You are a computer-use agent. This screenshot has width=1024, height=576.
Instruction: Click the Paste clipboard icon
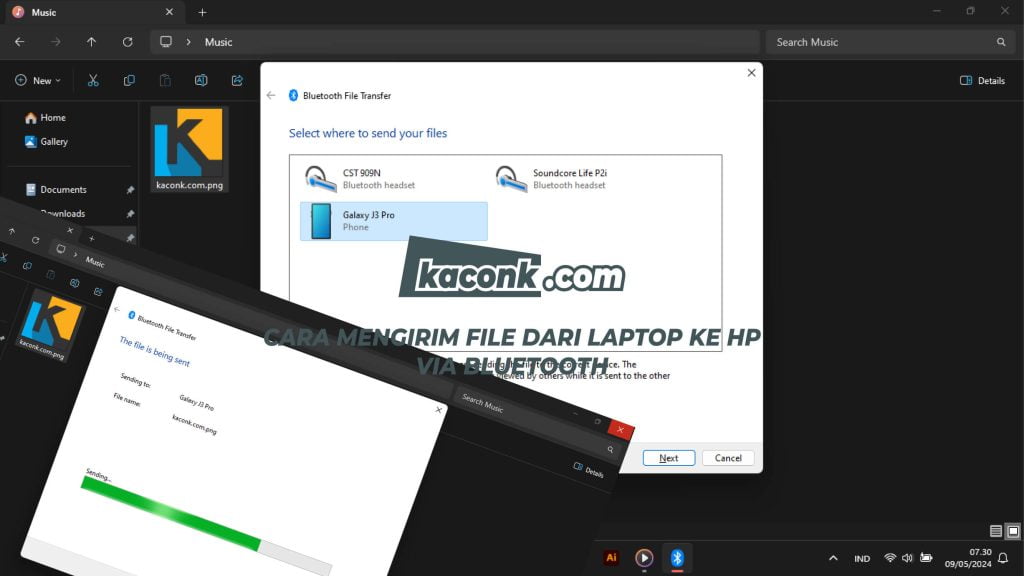165,80
